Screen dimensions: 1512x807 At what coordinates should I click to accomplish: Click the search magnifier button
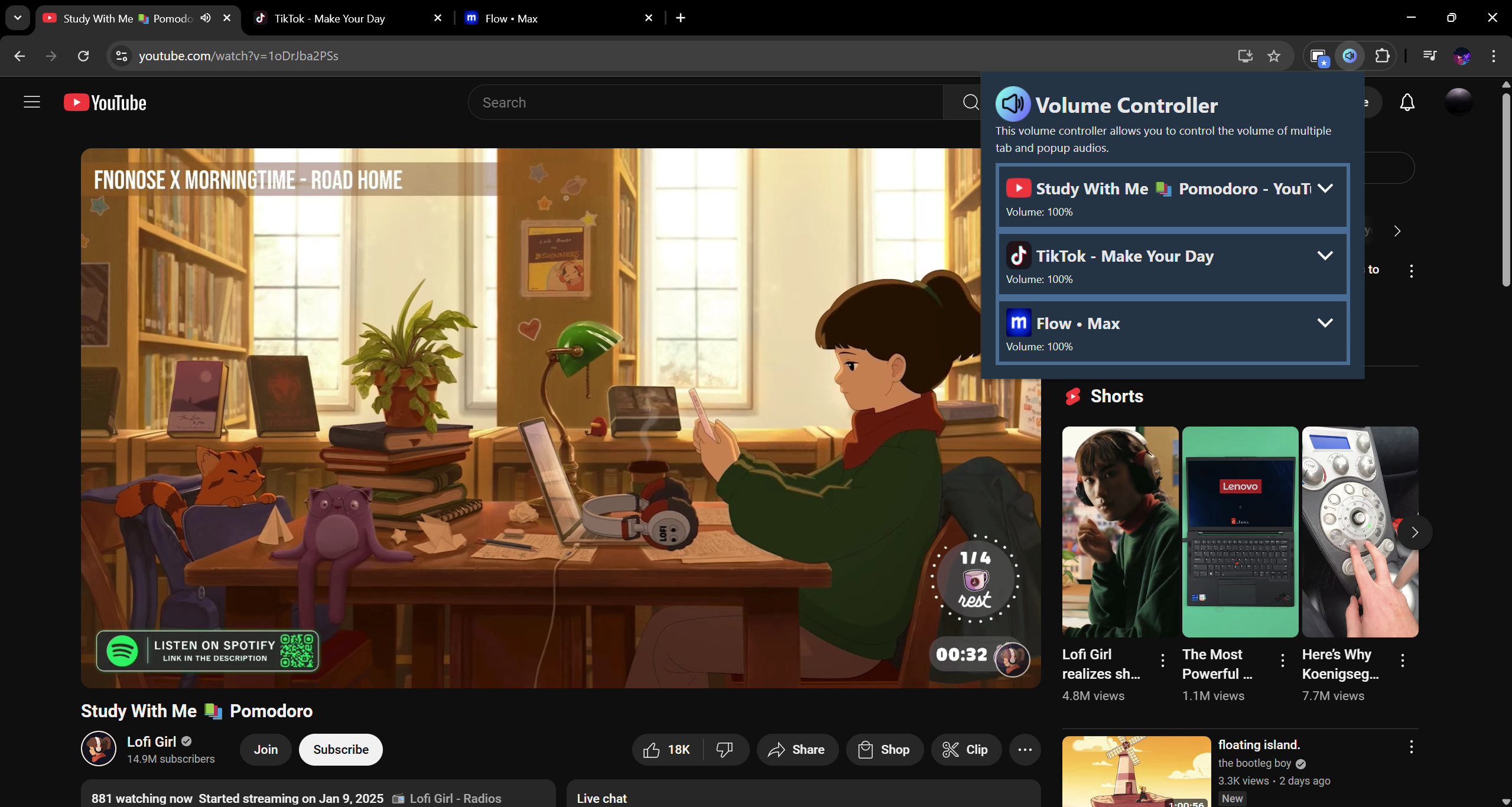coord(970,102)
